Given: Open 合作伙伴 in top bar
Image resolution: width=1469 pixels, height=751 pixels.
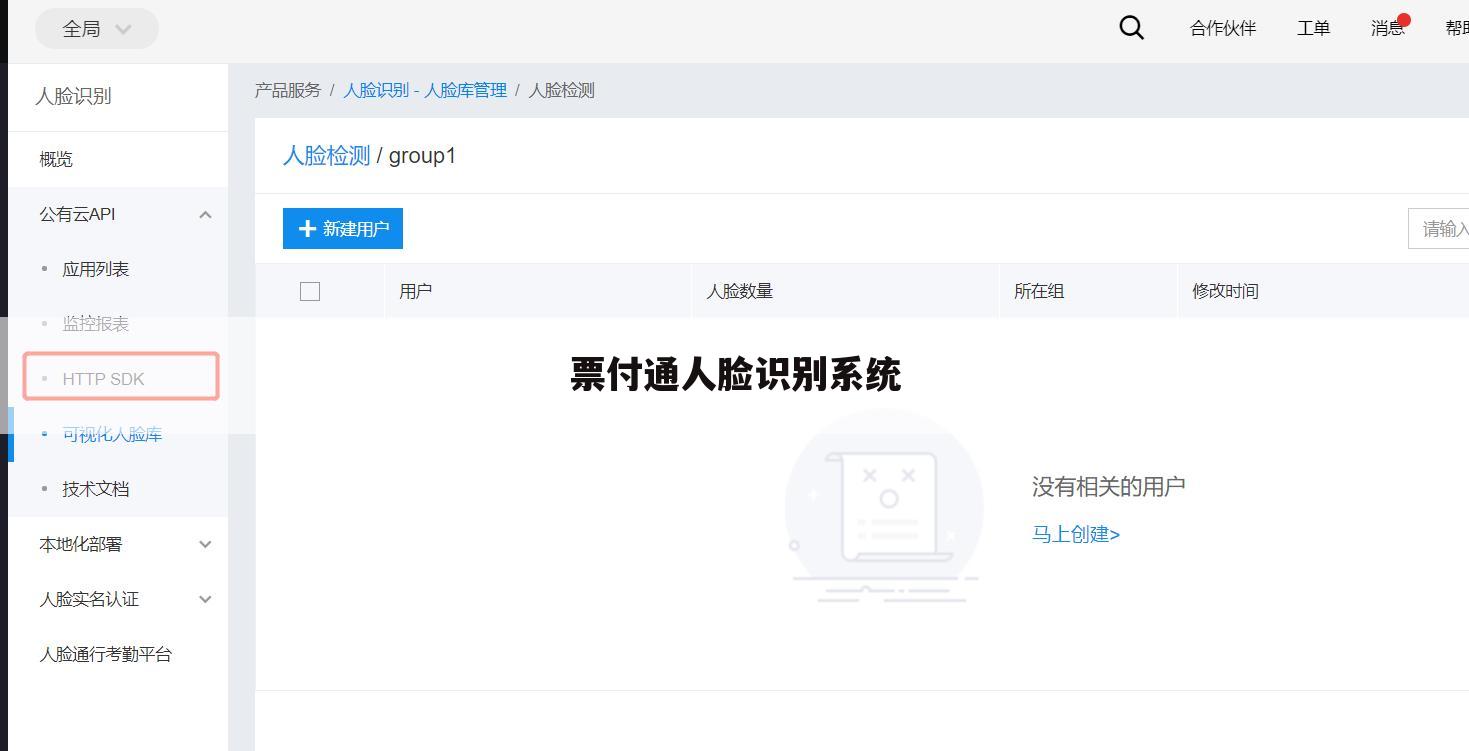Looking at the screenshot, I should (1222, 28).
